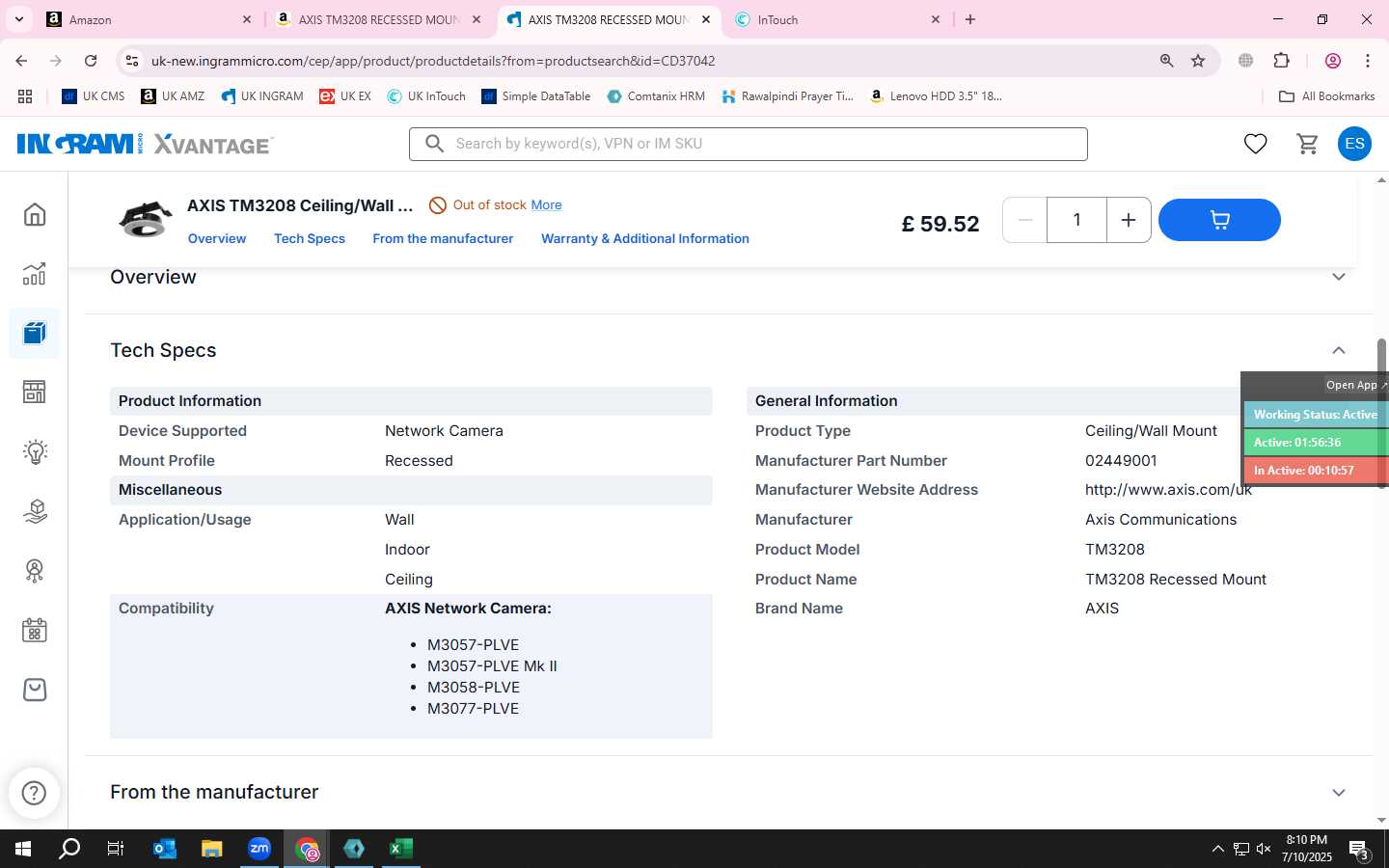The width and height of the screenshot is (1389, 868).
Task: Select the products box icon in sidebar
Action: [x=35, y=333]
